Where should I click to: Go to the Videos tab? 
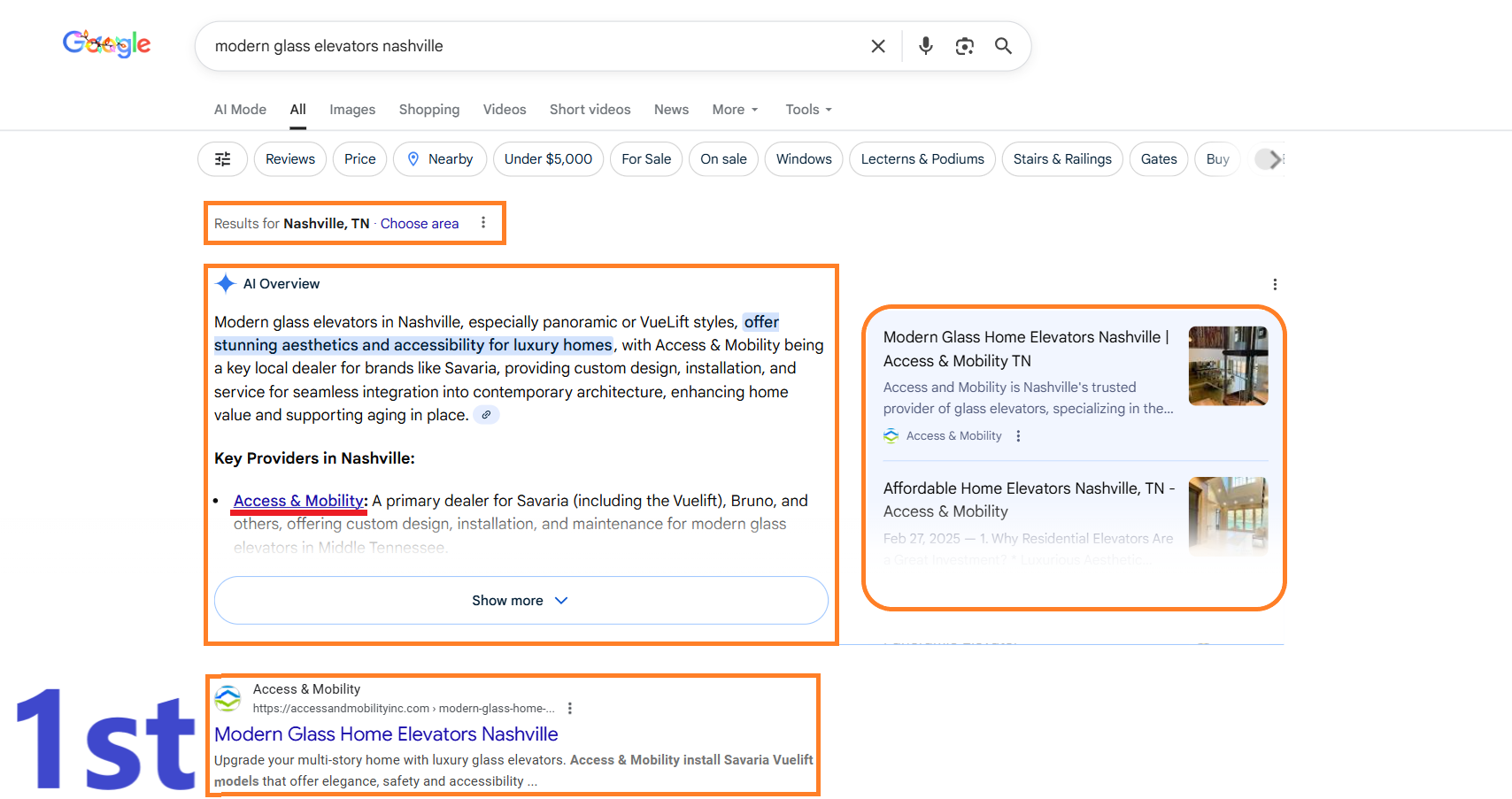point(505,110)
